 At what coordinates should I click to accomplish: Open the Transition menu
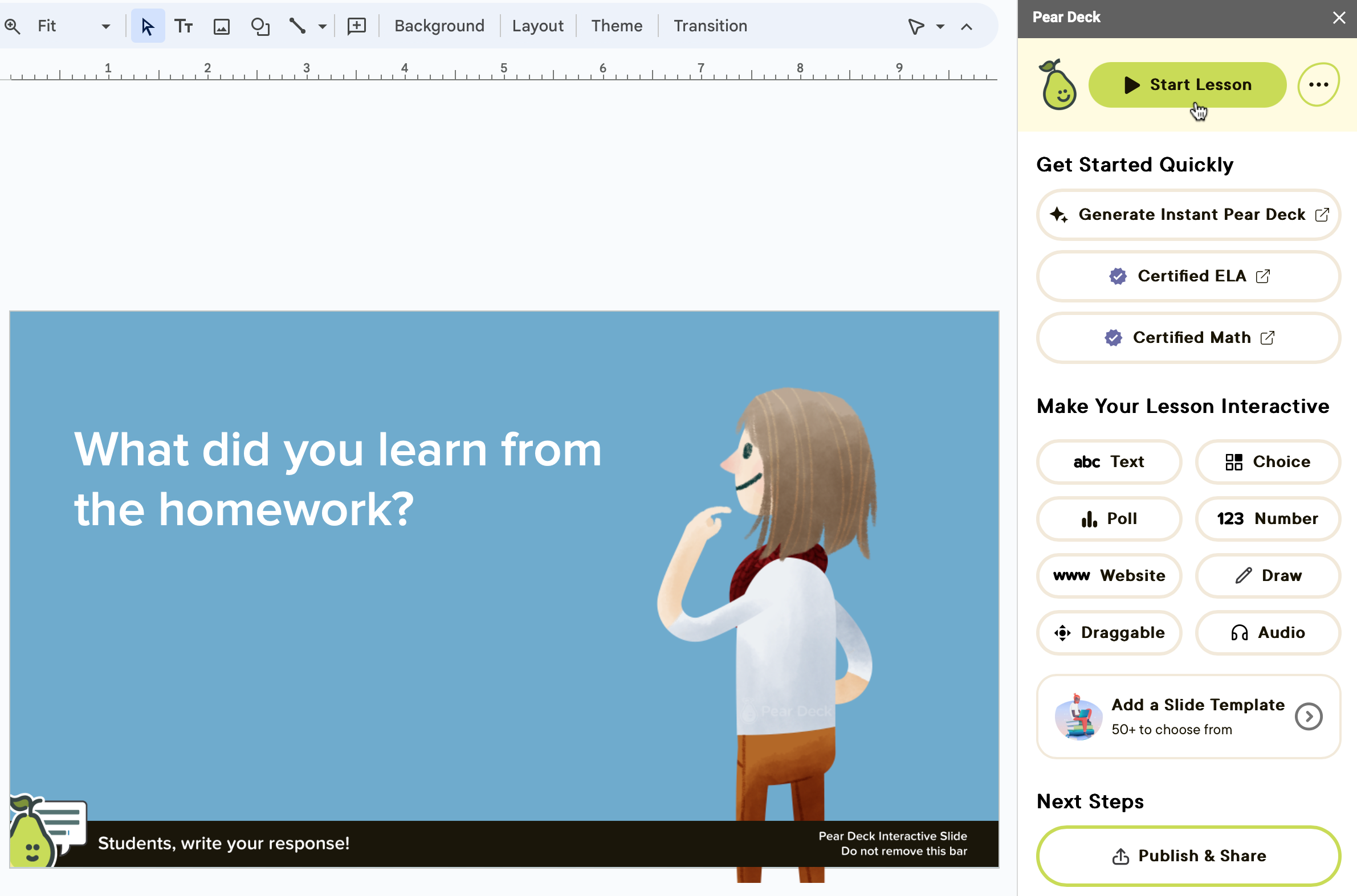(x=710, y=26)
